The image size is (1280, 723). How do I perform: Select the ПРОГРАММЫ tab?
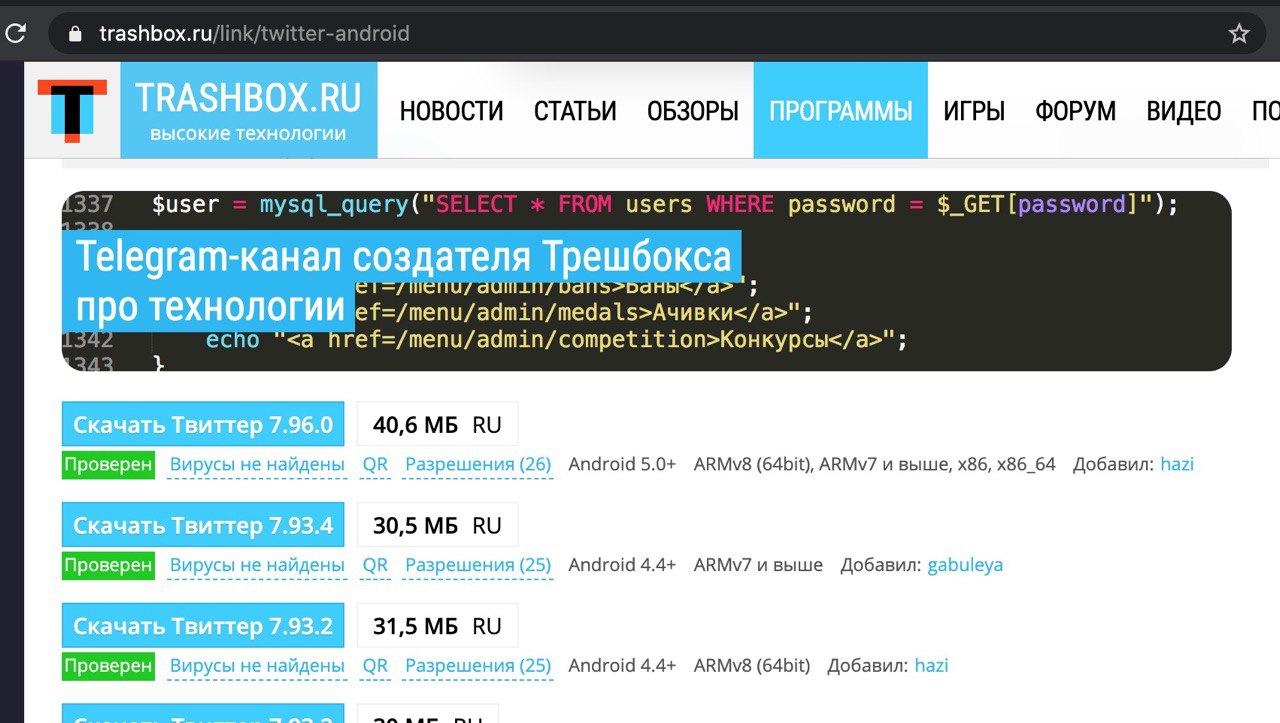841,110
